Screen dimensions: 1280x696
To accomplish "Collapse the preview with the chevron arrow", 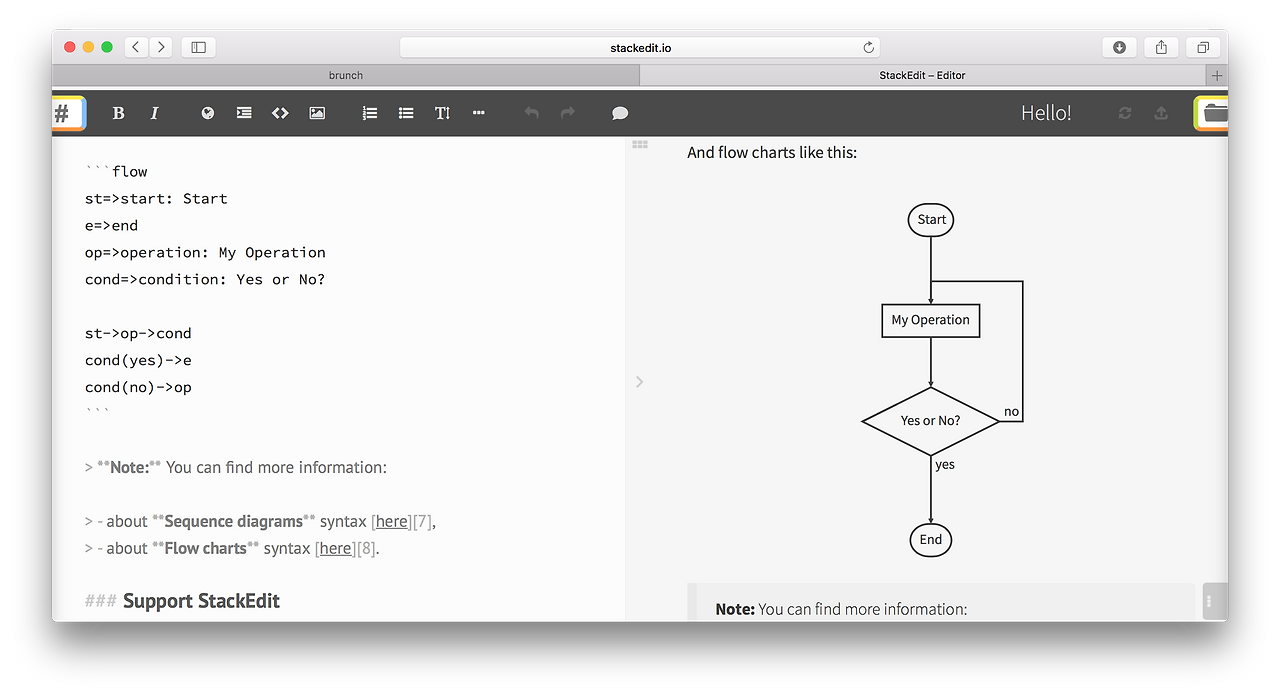I will (x=640, y=382).
